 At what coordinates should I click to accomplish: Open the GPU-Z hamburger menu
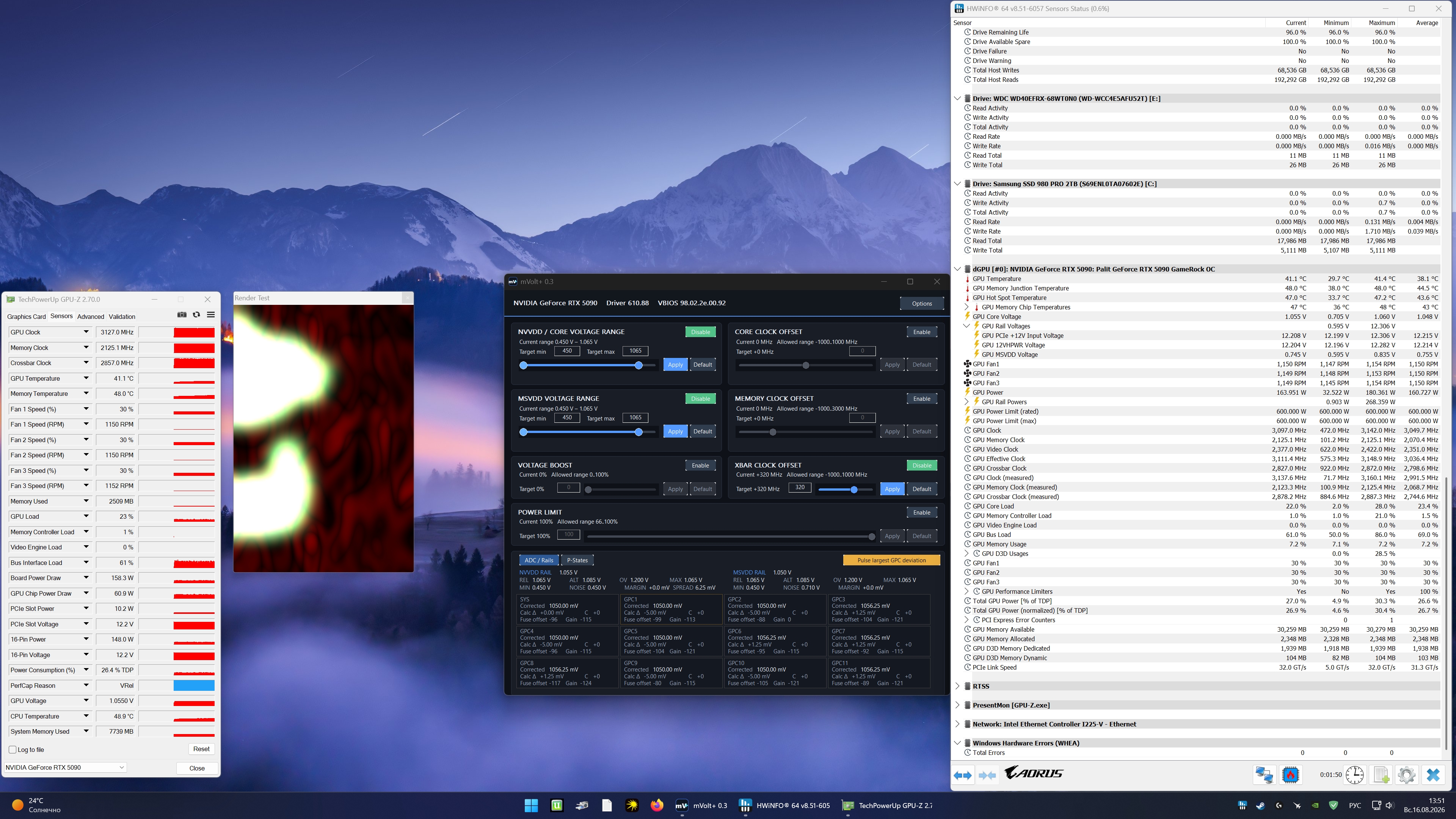coord(211,315)
